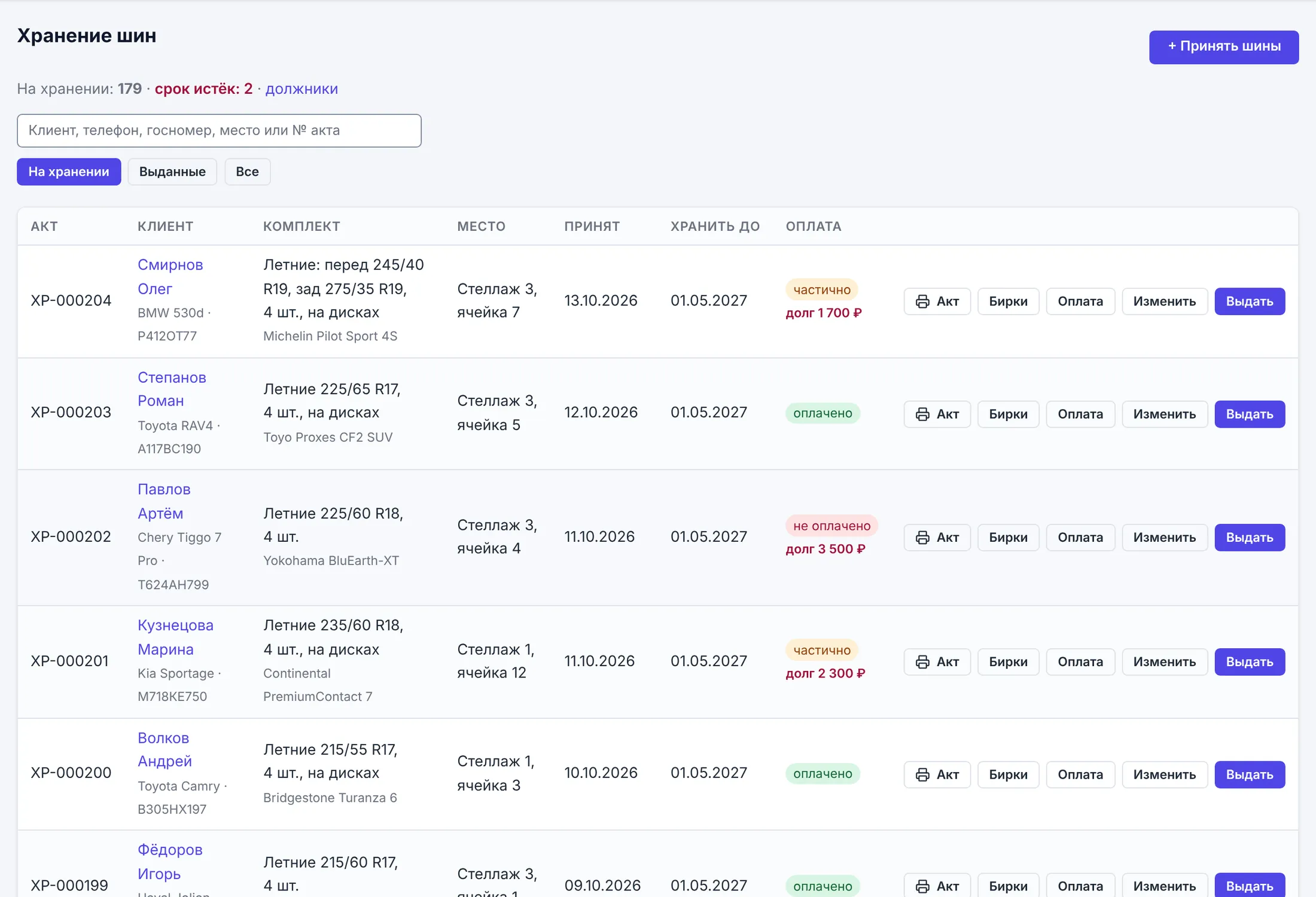Open client Степанов Роман link

pos(172,389)
